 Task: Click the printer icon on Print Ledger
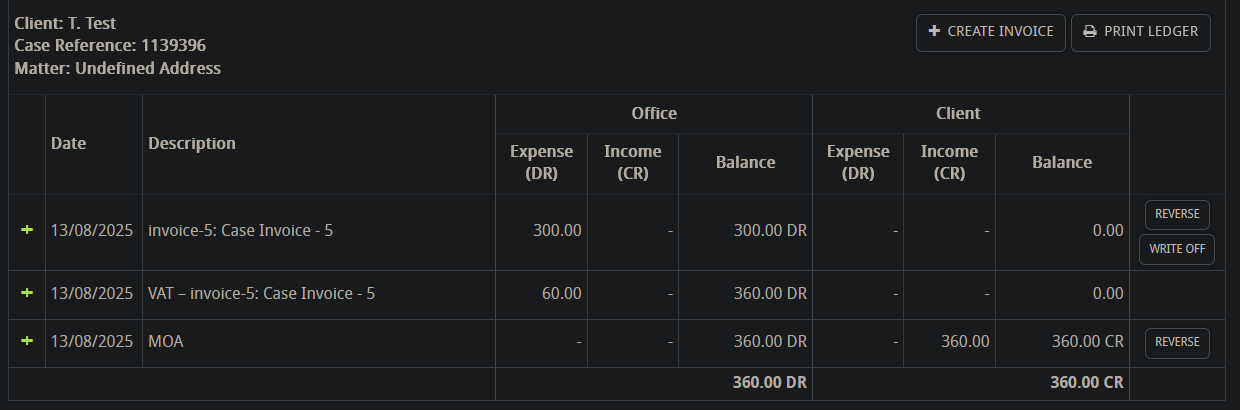pos(1090,32)
